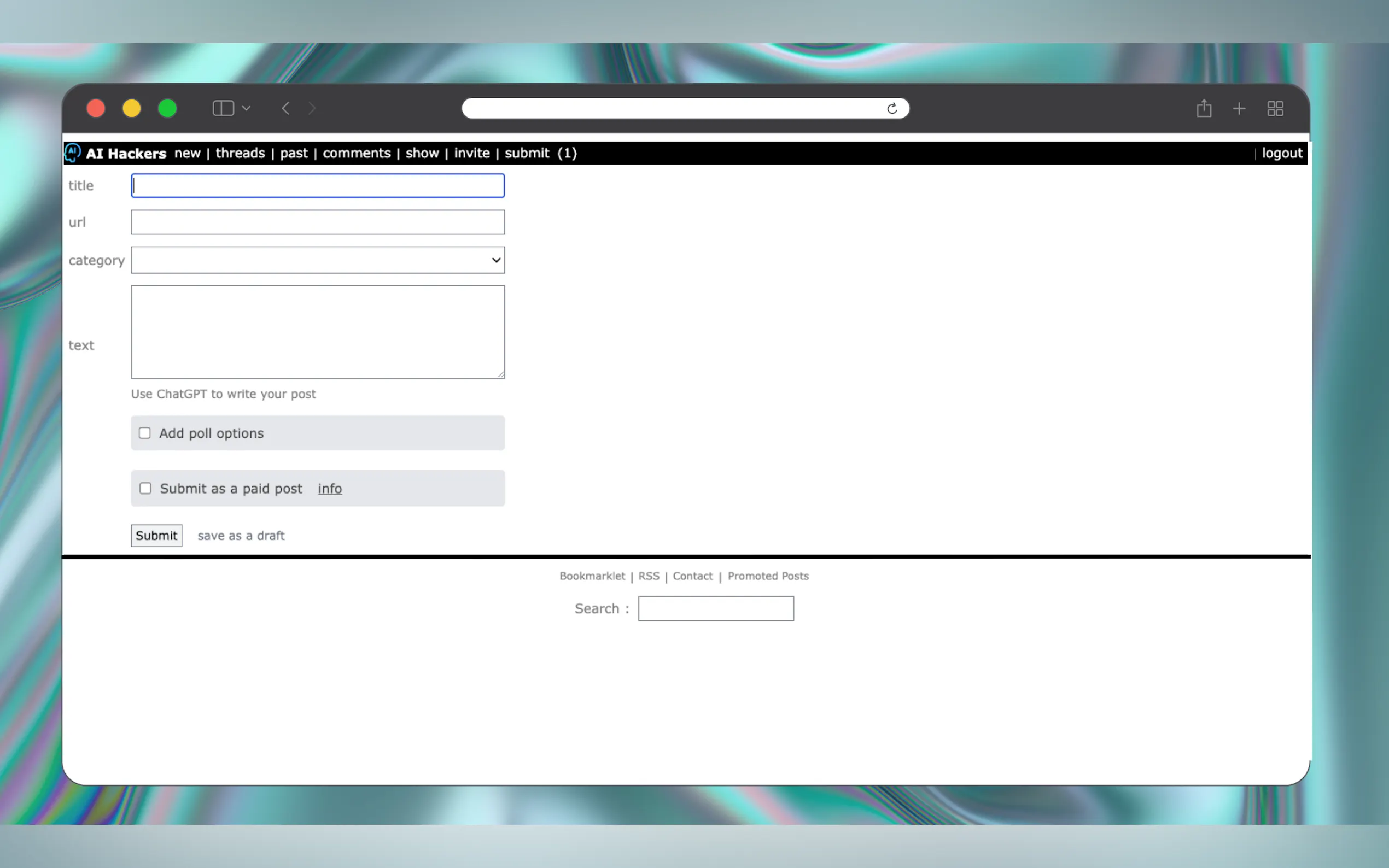1389x868 pixels.
Task: Open the paid post info link
Action: point(330,489)
